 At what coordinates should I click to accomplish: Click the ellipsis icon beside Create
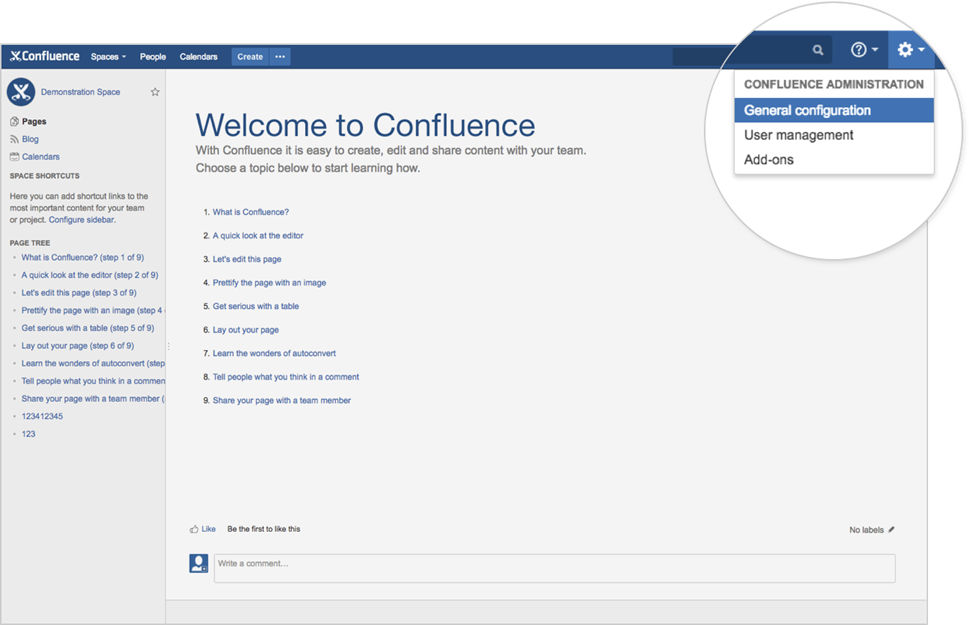pyautogui.click(x=279, y=56)
